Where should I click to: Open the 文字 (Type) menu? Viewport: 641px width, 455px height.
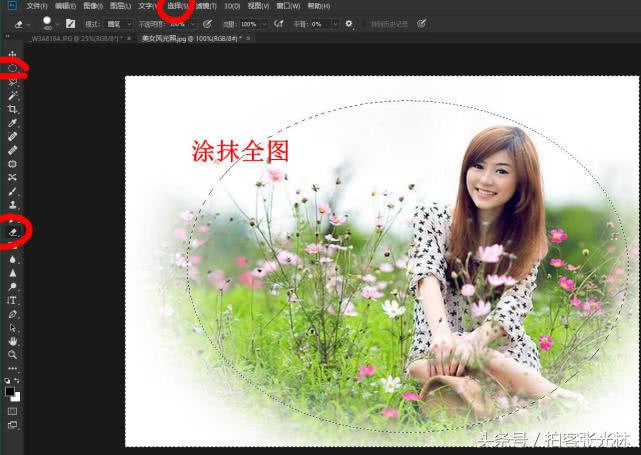click(148, 6)
